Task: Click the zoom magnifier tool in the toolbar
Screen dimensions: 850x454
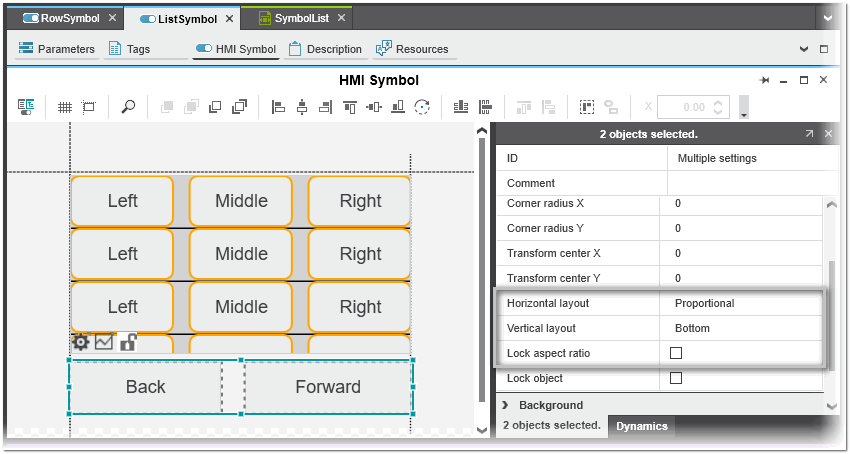Action: (x=128, y=107)
